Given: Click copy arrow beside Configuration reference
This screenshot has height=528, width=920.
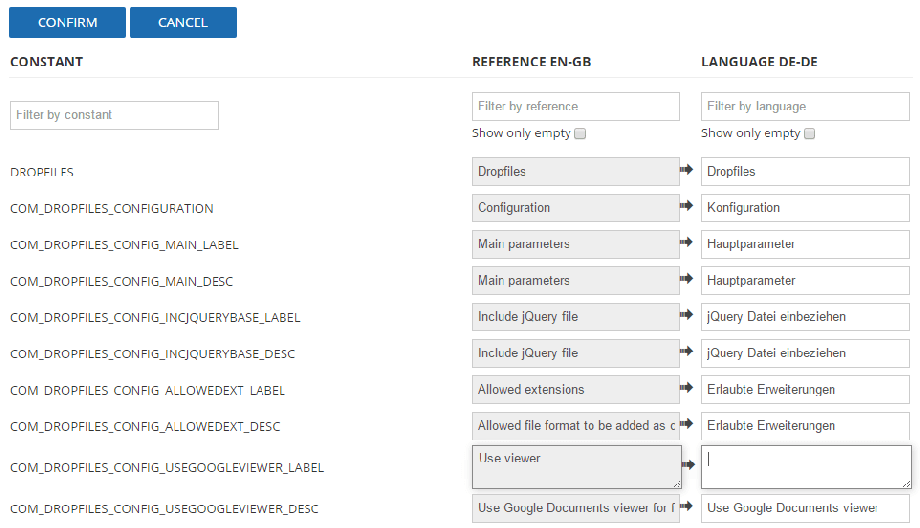Looking at the screenshot, I should (x=687, y=206).
